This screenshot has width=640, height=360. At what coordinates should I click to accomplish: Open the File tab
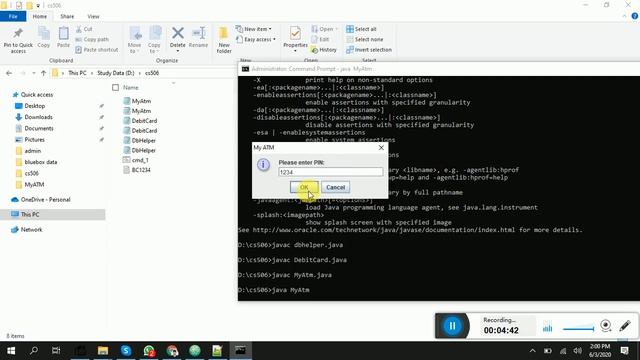[13, 16]
